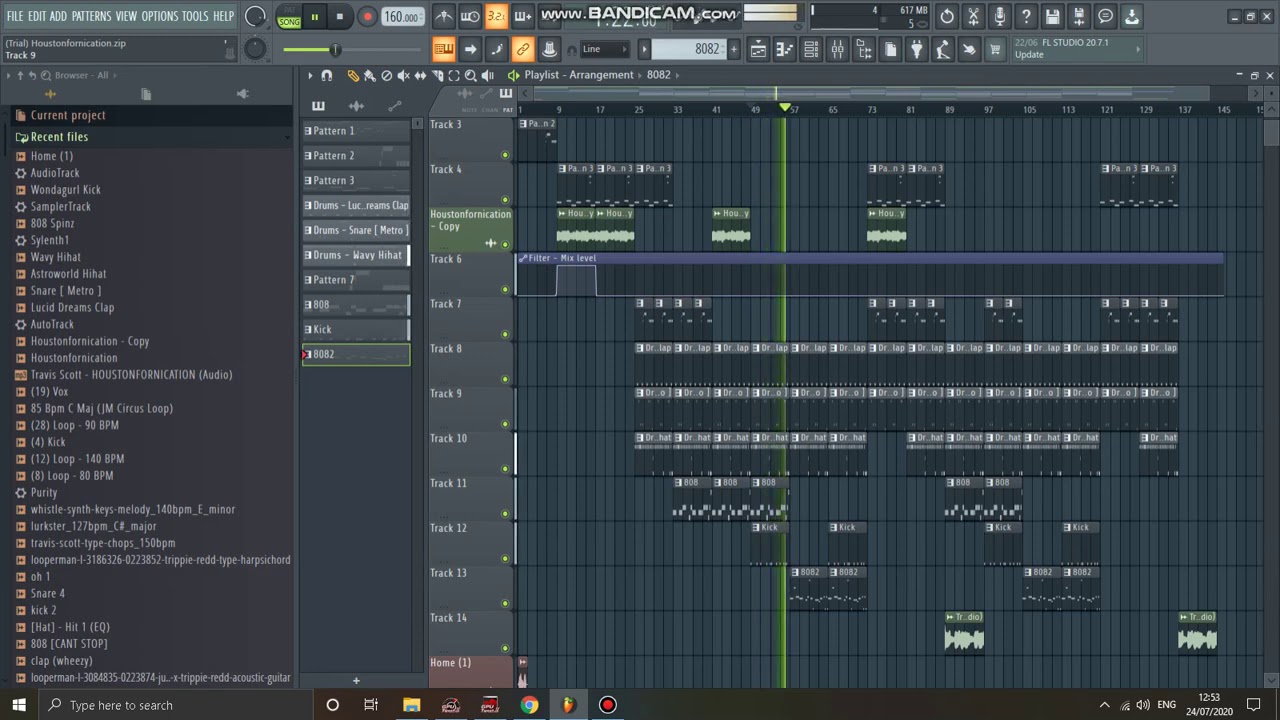Toggle the countdown before recording button

pos(496,16)
